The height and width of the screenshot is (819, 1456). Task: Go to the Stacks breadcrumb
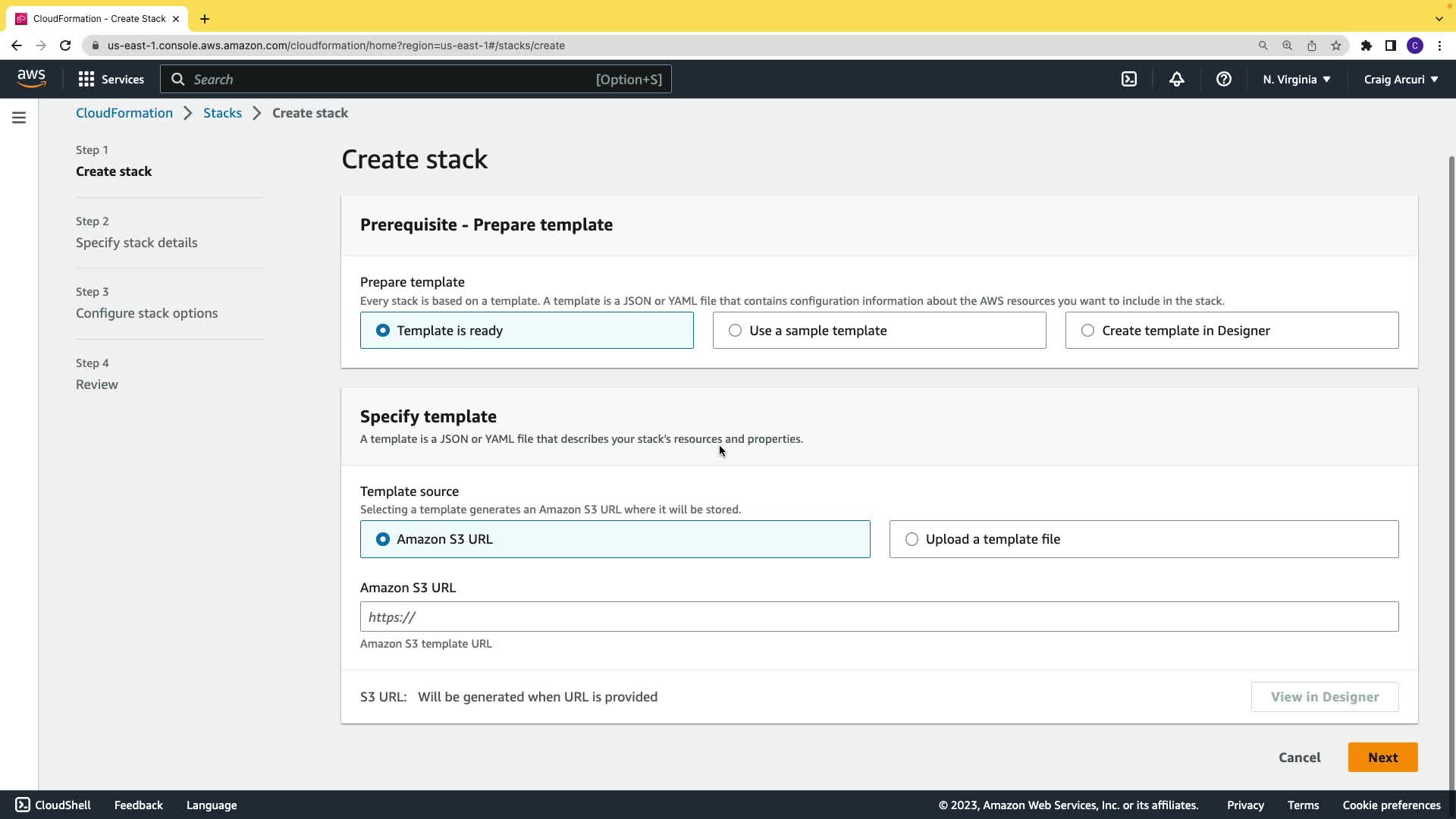[x=222, y=113]
